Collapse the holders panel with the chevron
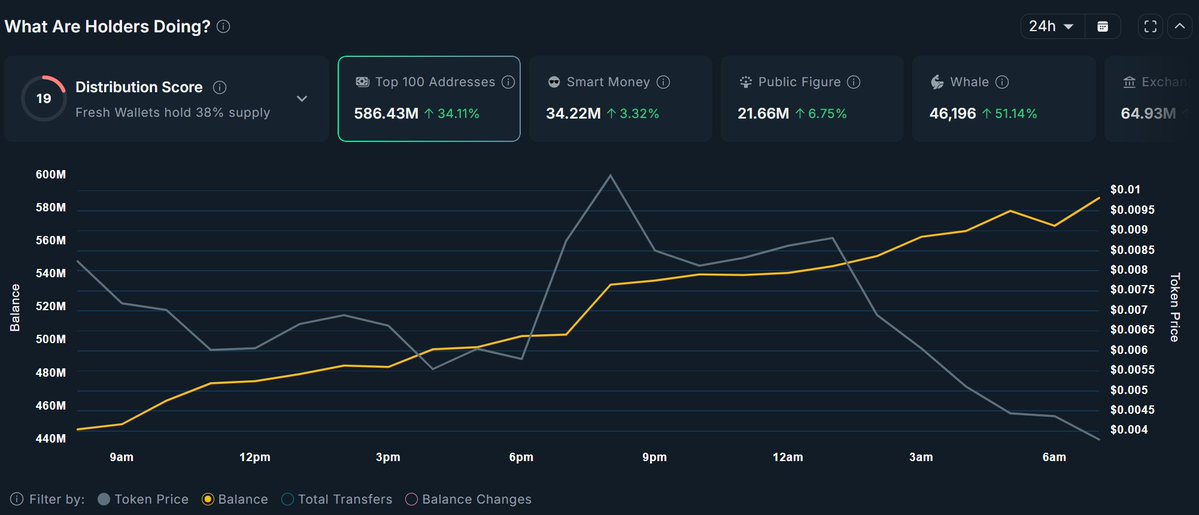Viewport: 1199px width, 515px height. tap(1178, 26)
